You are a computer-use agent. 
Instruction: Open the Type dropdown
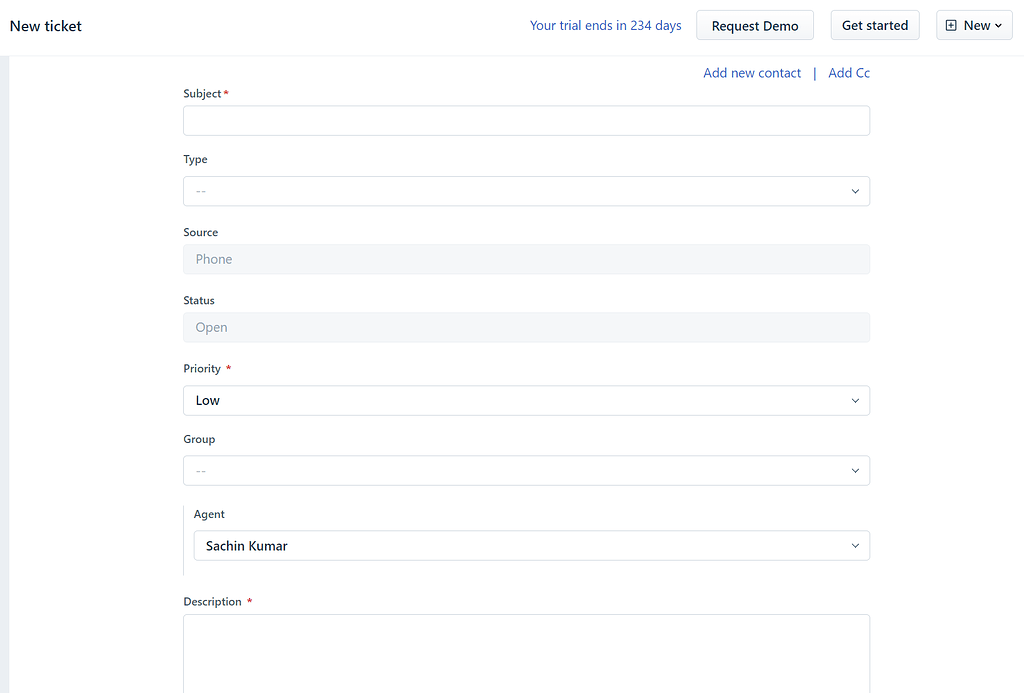(526, 191)
